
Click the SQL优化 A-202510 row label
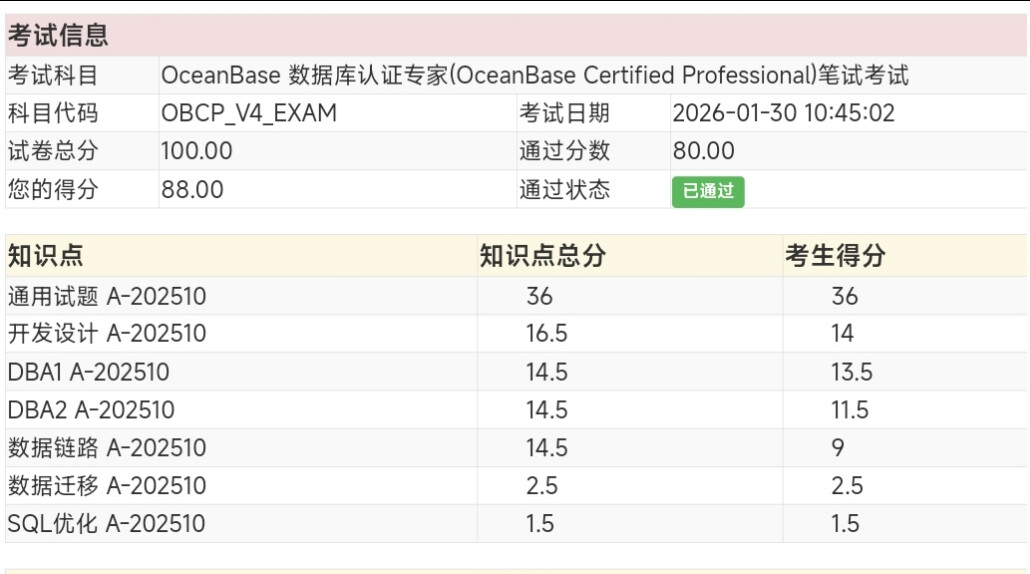tap(106, 524)
